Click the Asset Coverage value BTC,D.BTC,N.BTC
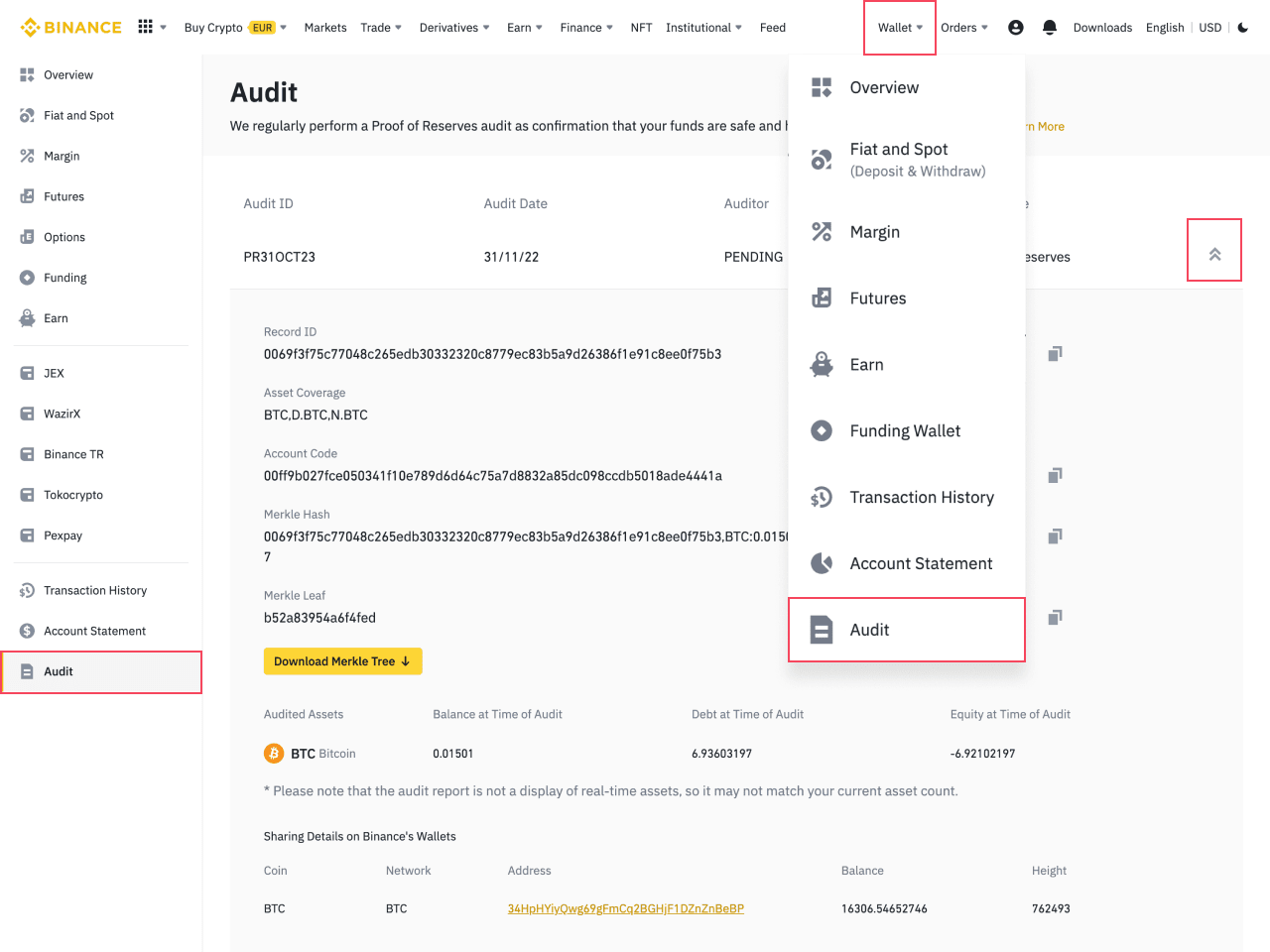The height and width of the screenshot is (952, 1270). tap(316, 416)
